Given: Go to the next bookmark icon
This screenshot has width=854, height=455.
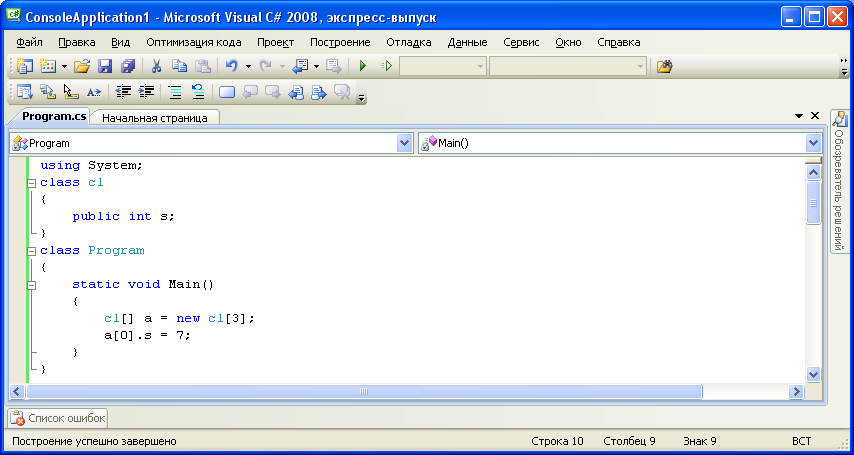Looking at the screenshot, I should coord(273,92).
